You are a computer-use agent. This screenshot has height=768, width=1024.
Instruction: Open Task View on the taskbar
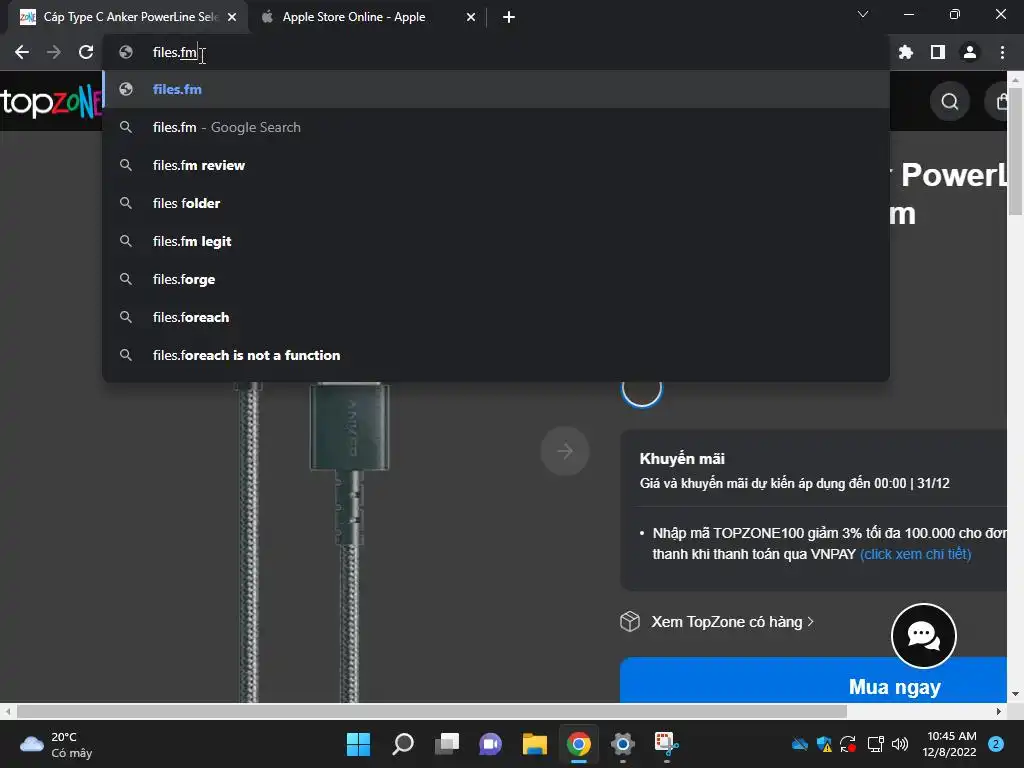(447, 744)
